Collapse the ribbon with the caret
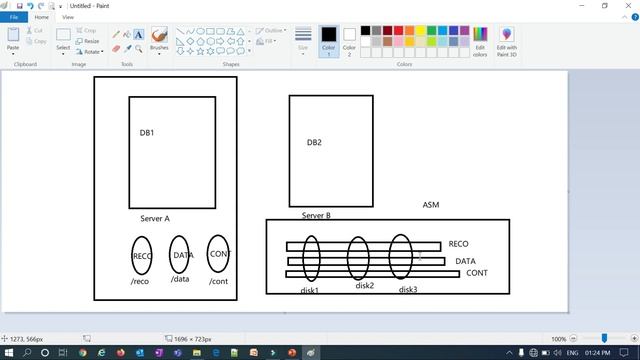Viewport: 640px width, 360px height. pyautogui.click(x=624, y=17)
